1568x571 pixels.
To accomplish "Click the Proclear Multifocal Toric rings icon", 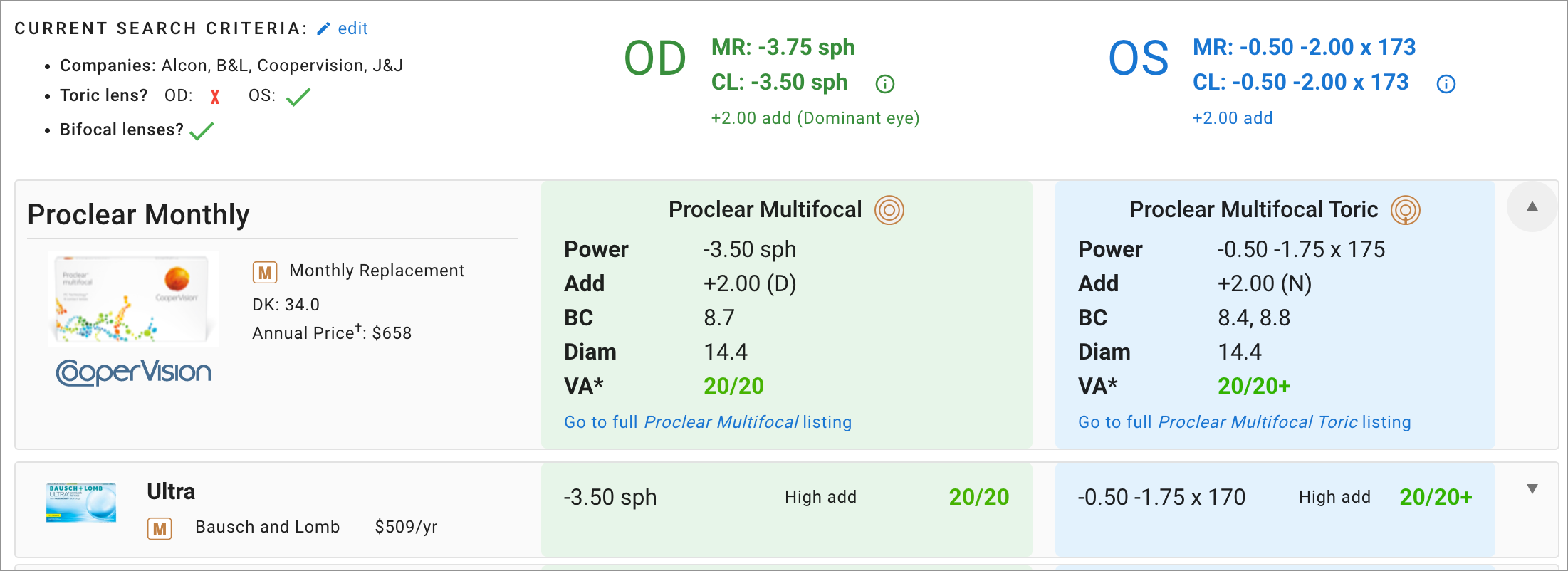I will [1406, 210].
